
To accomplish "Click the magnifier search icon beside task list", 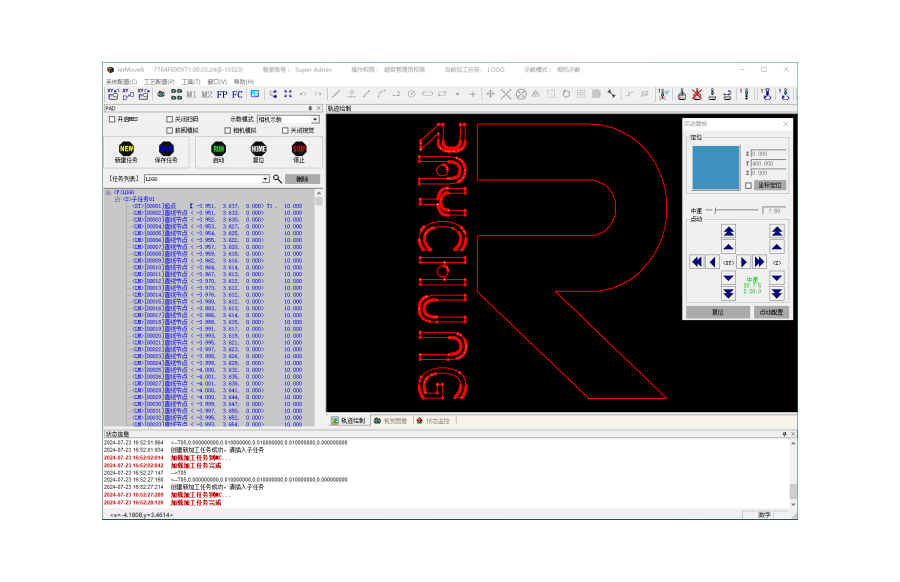I will coord(278,178).
